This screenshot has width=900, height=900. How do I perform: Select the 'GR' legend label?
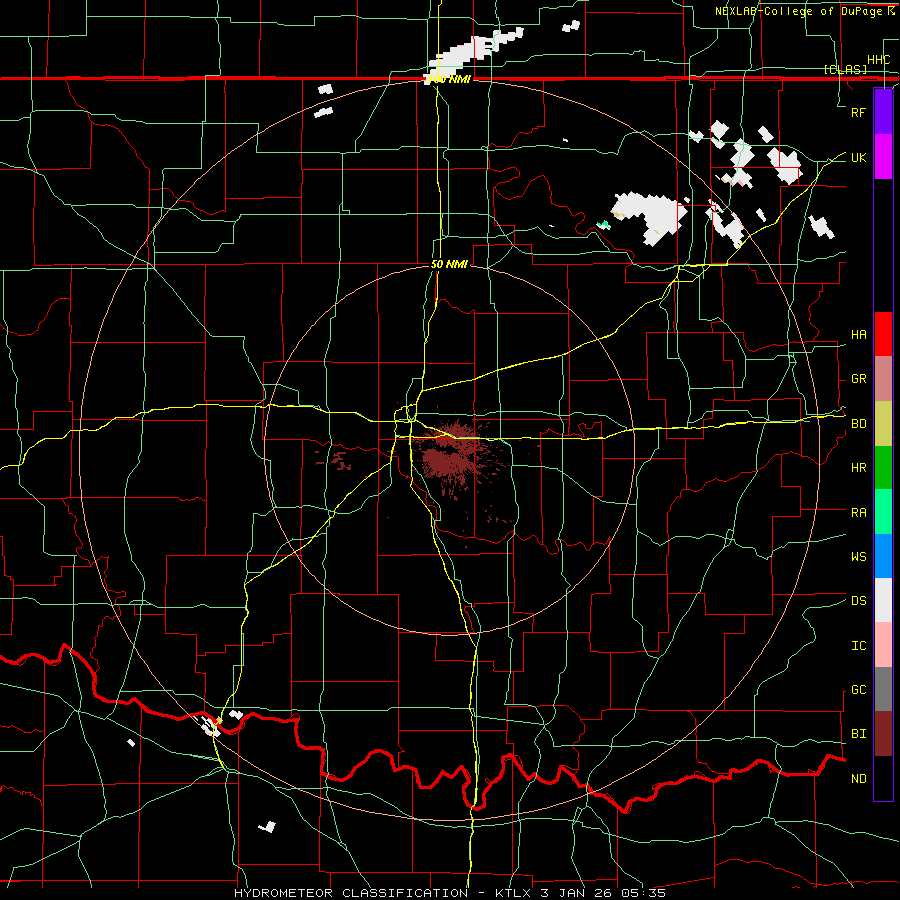coord(858,379)
